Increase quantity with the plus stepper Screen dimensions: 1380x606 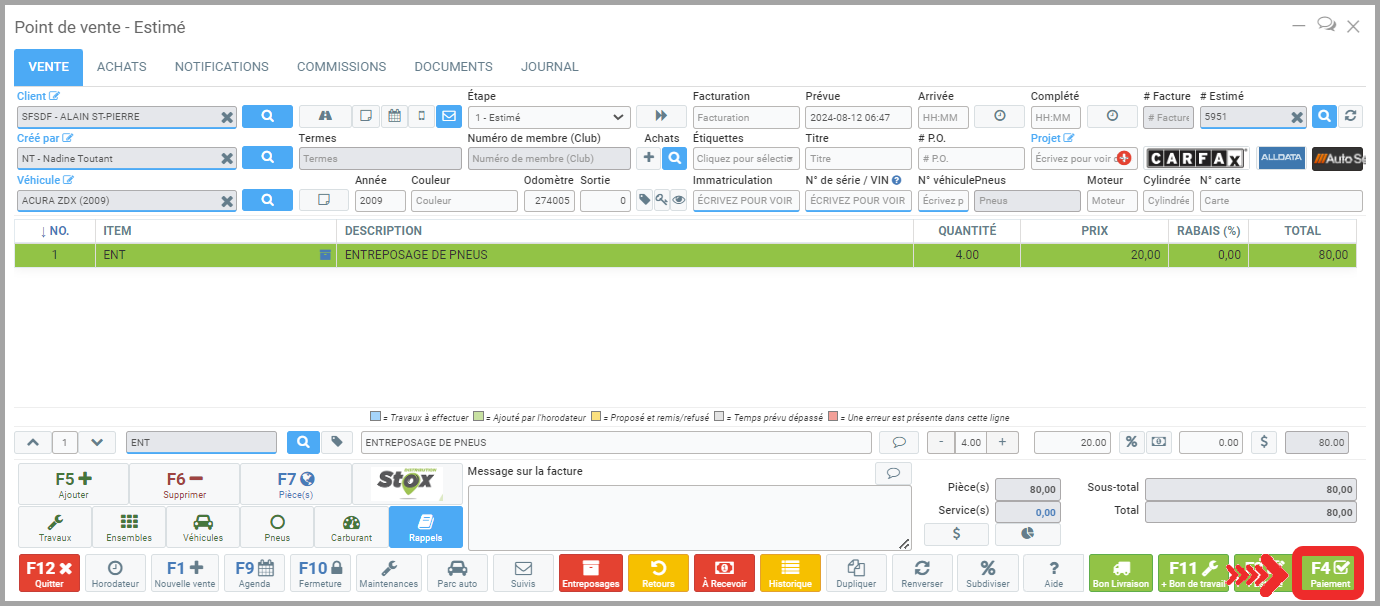(1002, 442)
